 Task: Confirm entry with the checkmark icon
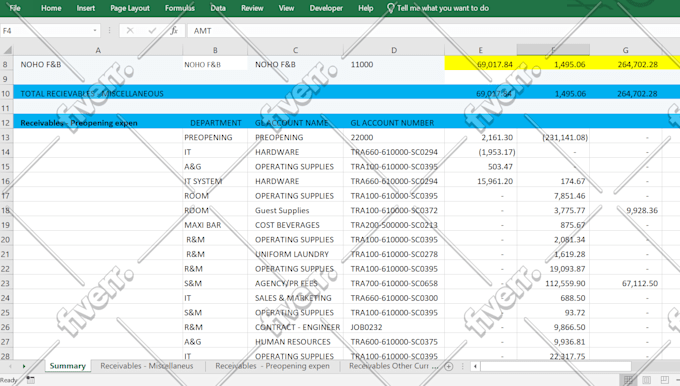click(152, 30)
